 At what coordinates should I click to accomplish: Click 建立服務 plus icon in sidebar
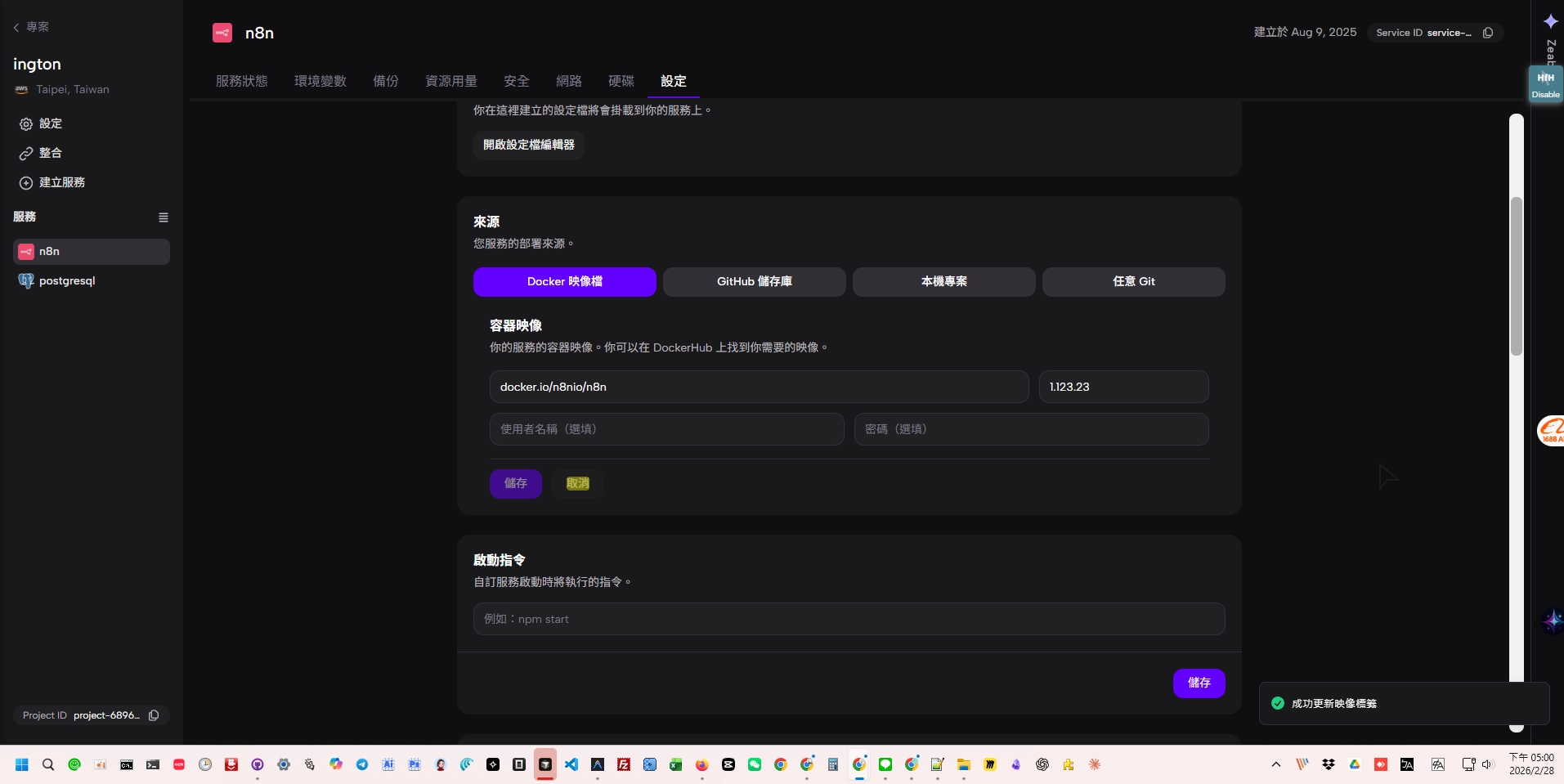[26, 183]
